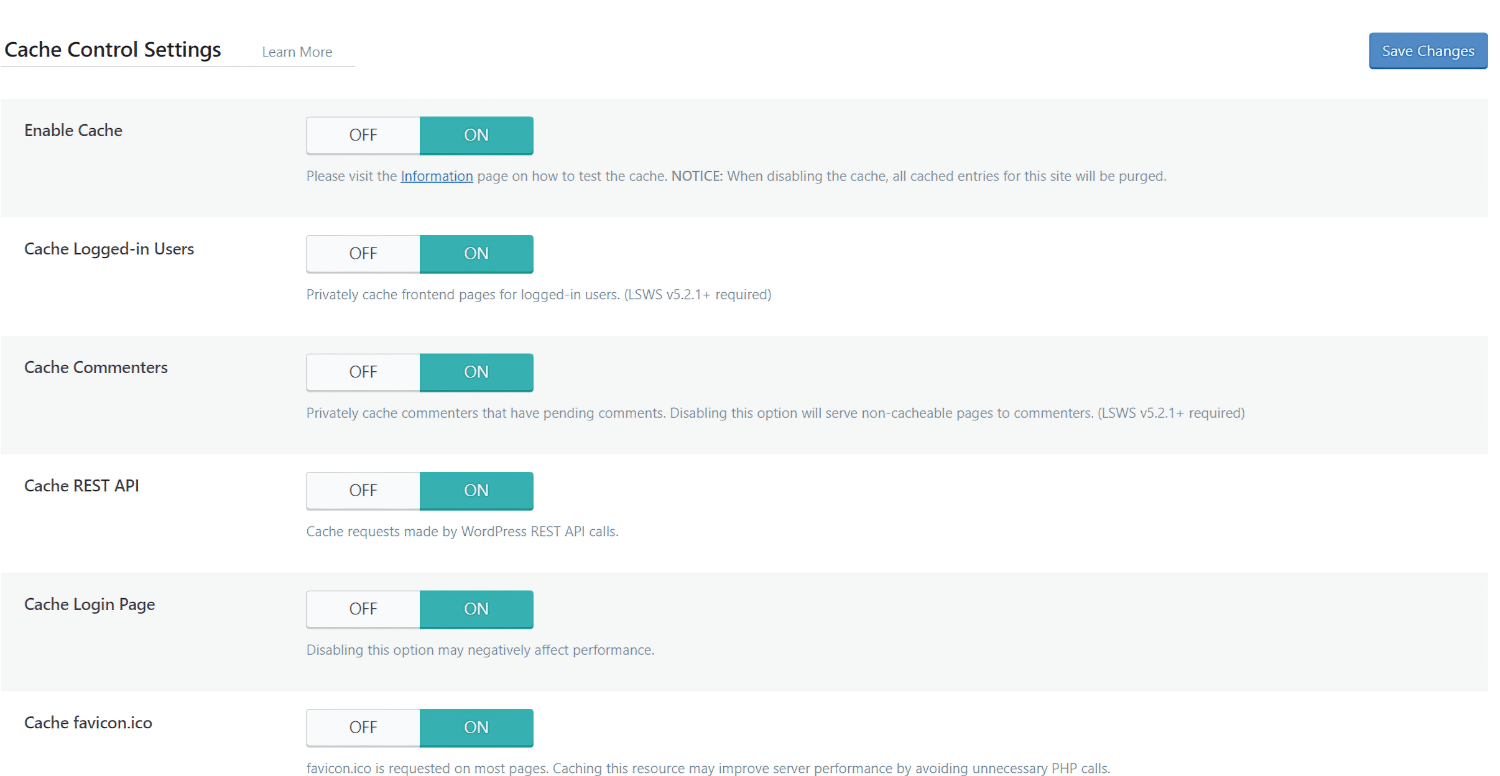Viewport: 1500px width, 776px height.
Task: Disable Cache REST API with OFF
Action: [363, 491]
